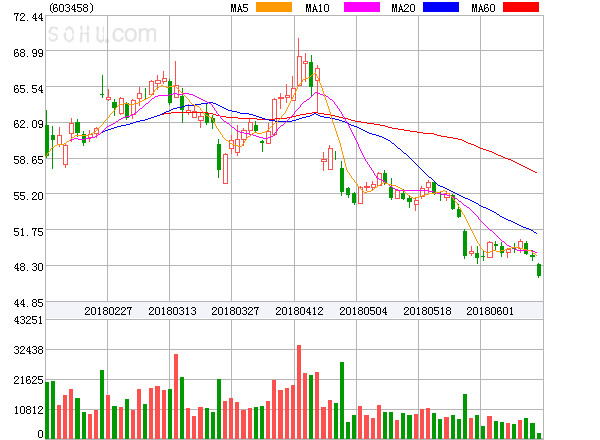Click the 21625 volume axis label

pyautogui.click(x=28, y=380)
